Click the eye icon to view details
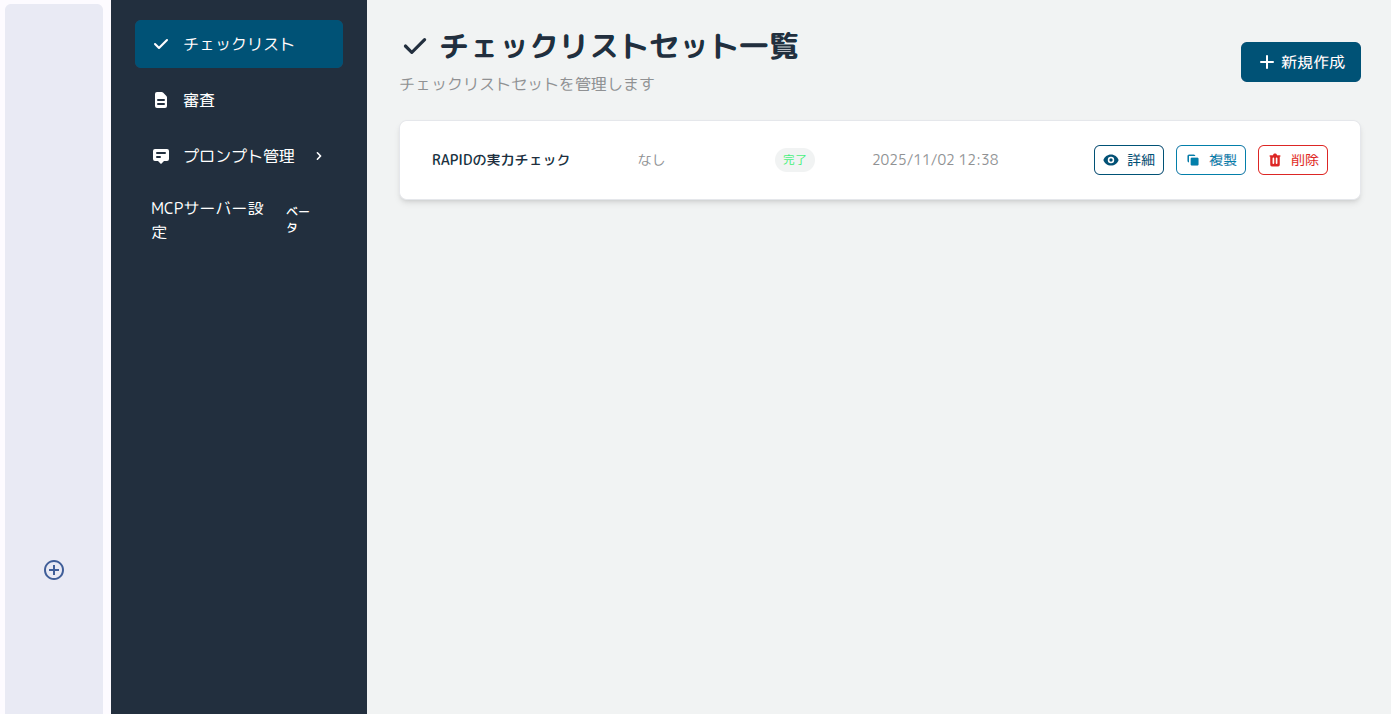This screenshot has height=714, width=1391. [x=1110, y=160]
